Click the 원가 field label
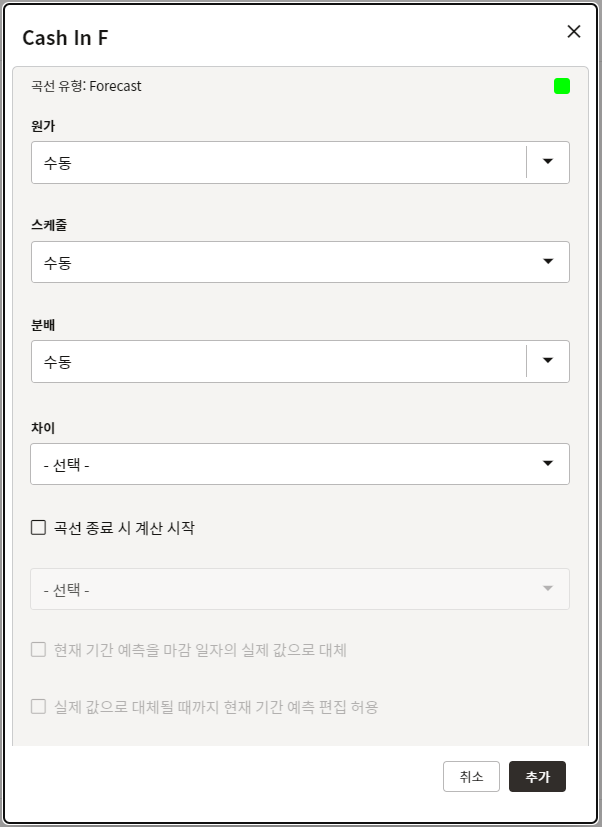602x827 pixels. tap(43, 126)
